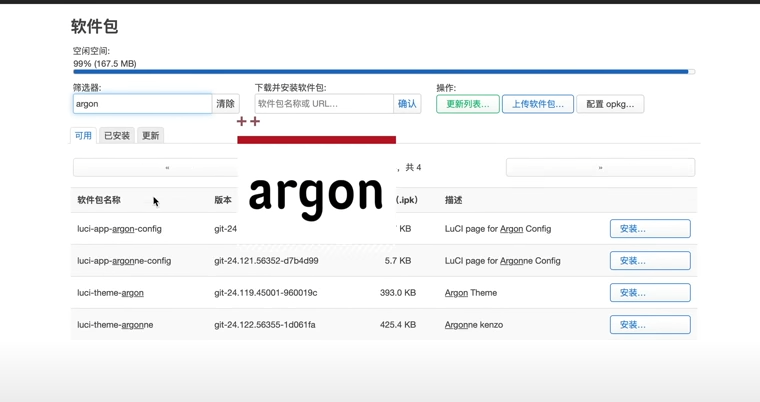The height and width of the screenshot is (402, 760).
Task: Click version git-24.119.45001-960019c
Action: pos(266,293)
